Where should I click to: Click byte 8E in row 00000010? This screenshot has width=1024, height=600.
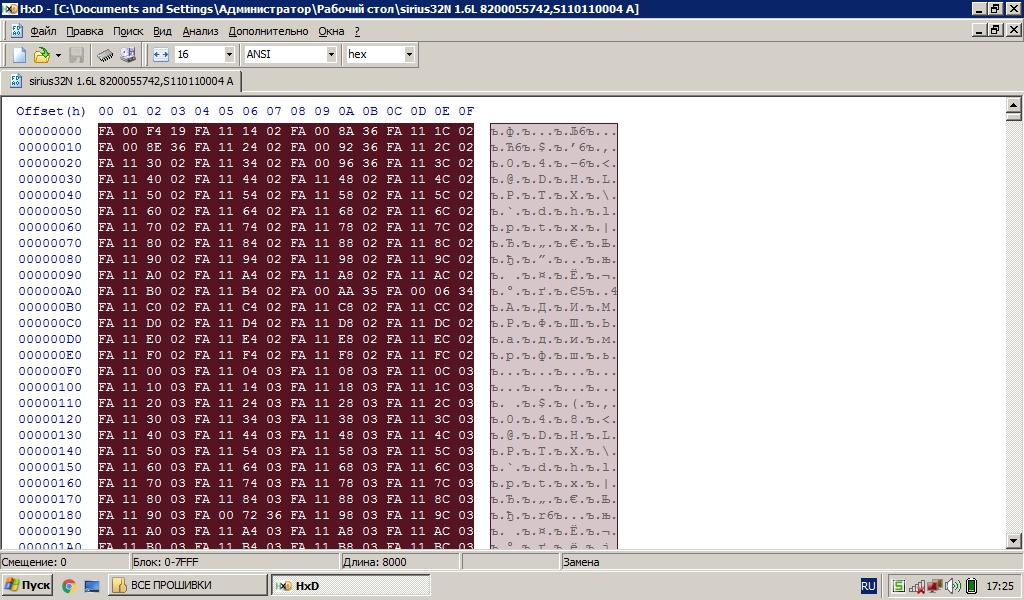[154, 147]
